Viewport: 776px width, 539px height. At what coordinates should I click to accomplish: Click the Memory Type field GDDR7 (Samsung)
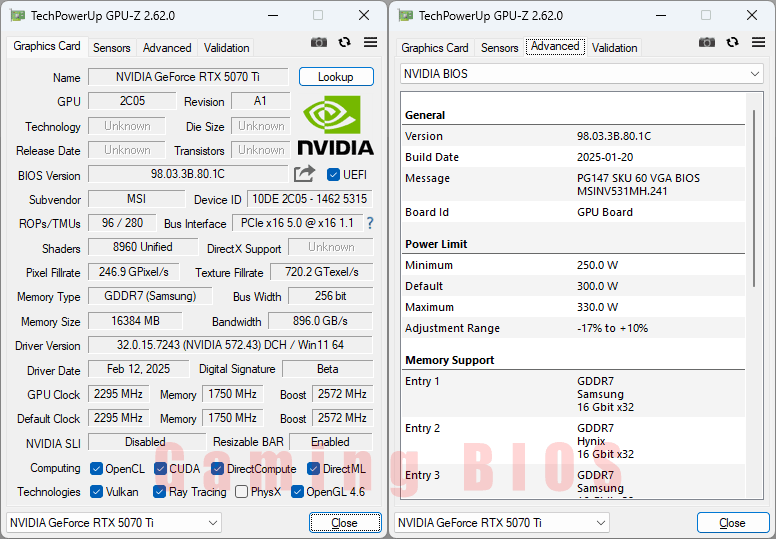150,296
